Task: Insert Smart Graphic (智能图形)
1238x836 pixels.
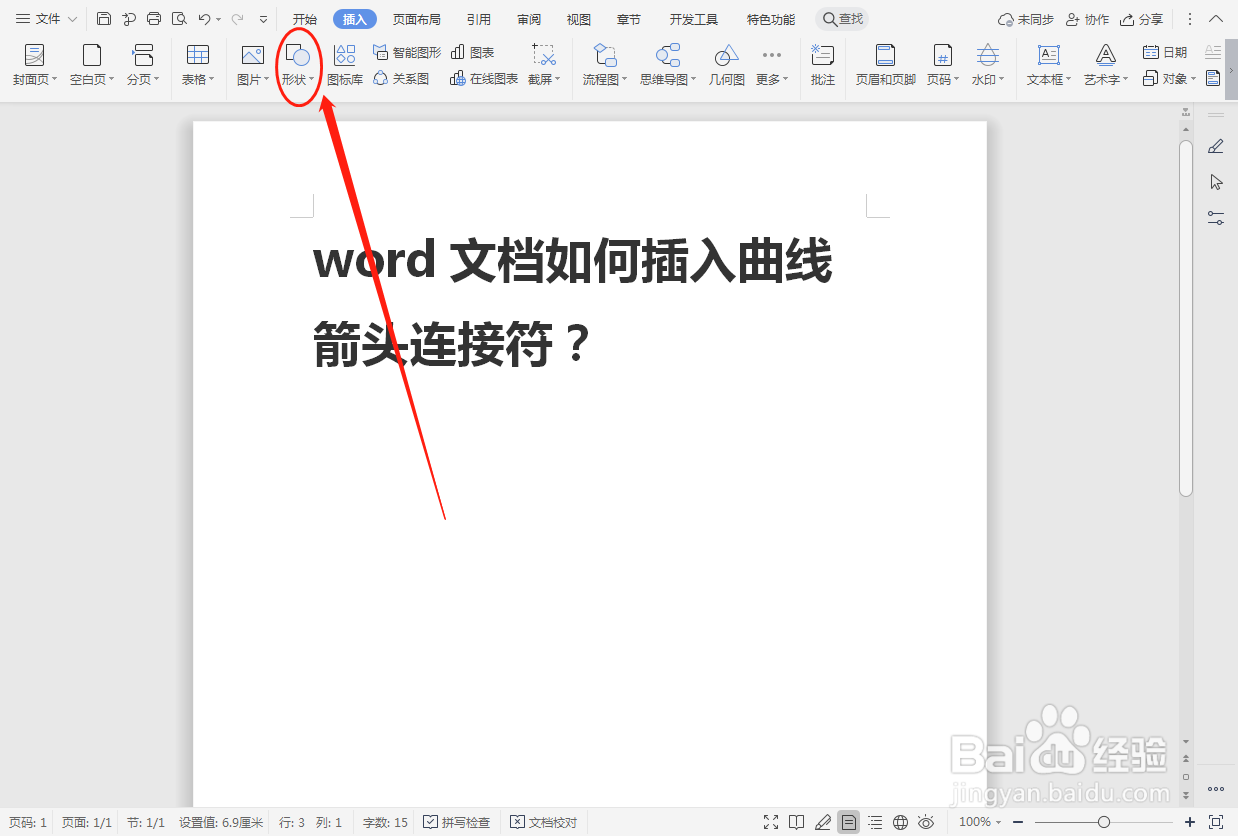Action: [406, 53]
